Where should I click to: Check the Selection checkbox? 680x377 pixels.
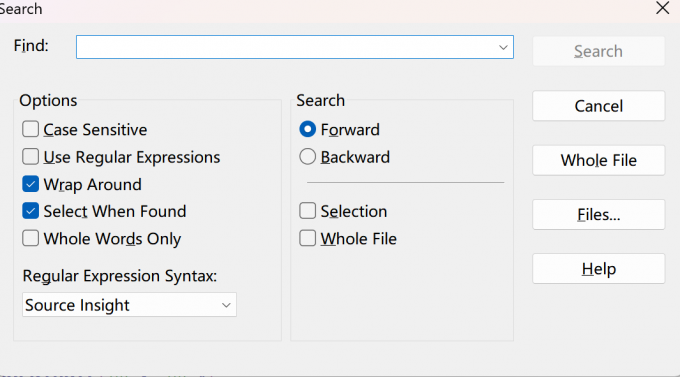click(307, 211)
